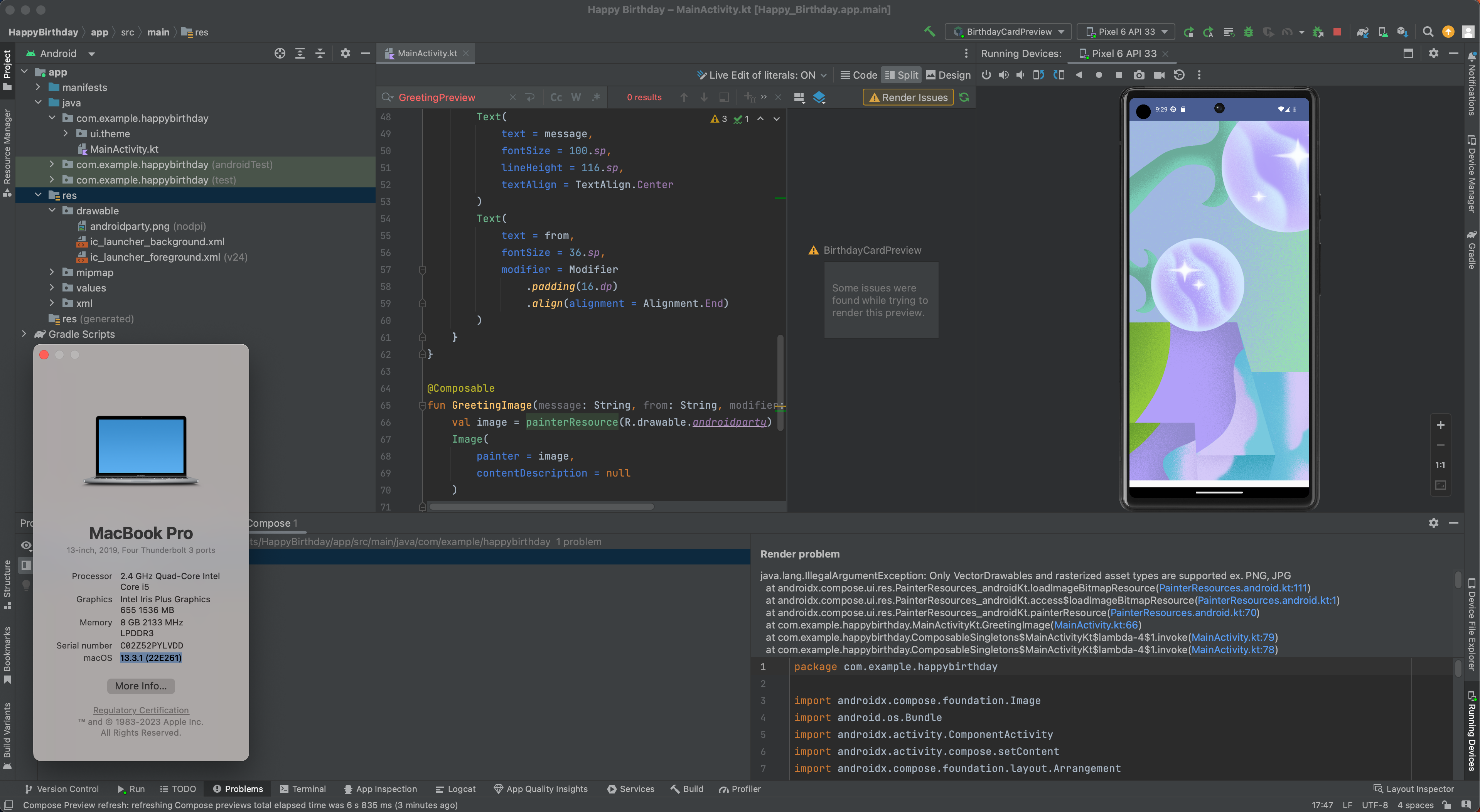Open the App Inspection tab
Viewport: 1480px width, 812px height.
coord(380,788)
